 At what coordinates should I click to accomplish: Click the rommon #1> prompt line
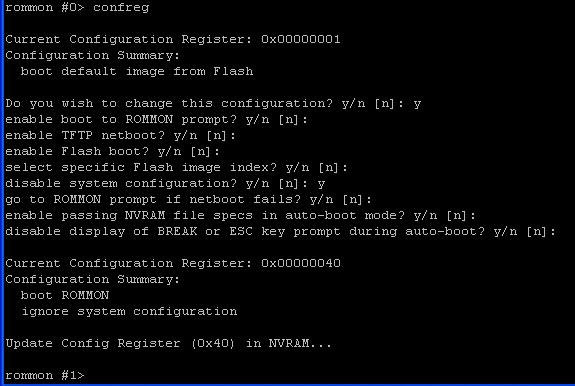pyautogui.click(x=45, y=375)
